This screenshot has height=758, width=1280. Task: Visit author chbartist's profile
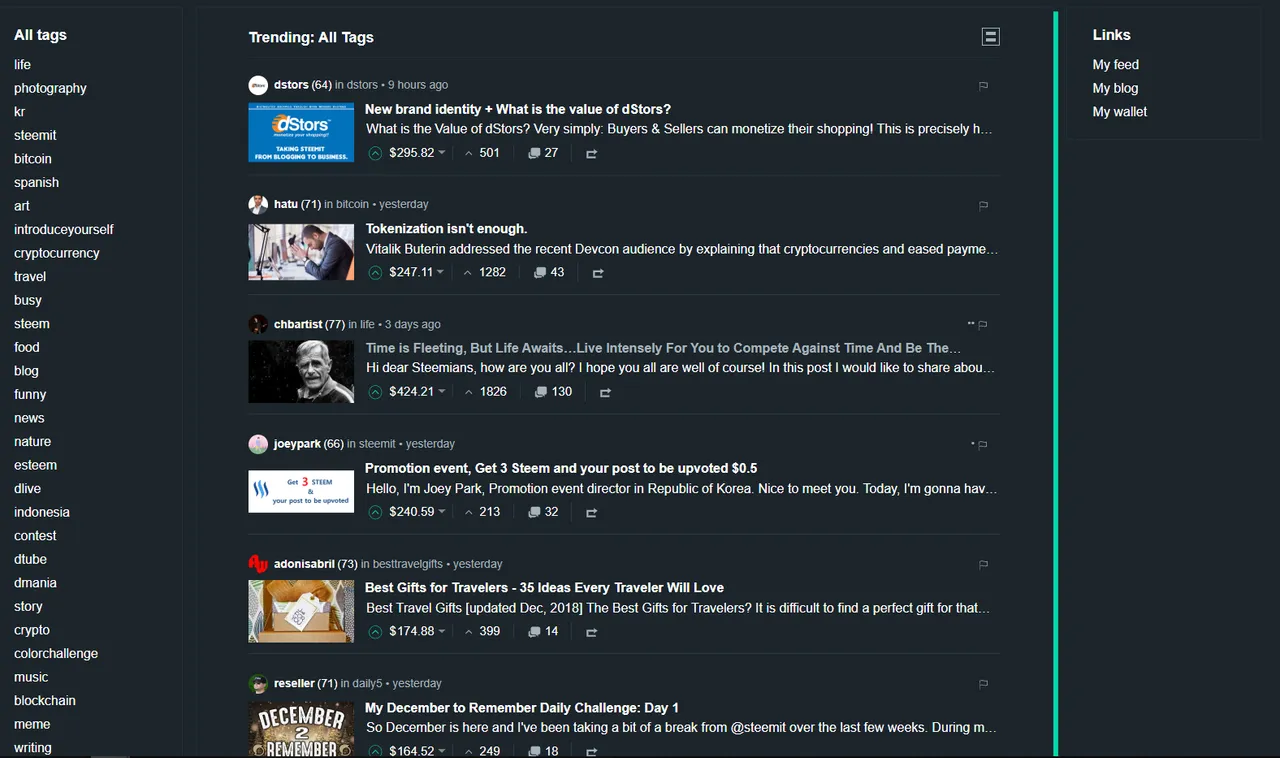click(x=298, y=324)
